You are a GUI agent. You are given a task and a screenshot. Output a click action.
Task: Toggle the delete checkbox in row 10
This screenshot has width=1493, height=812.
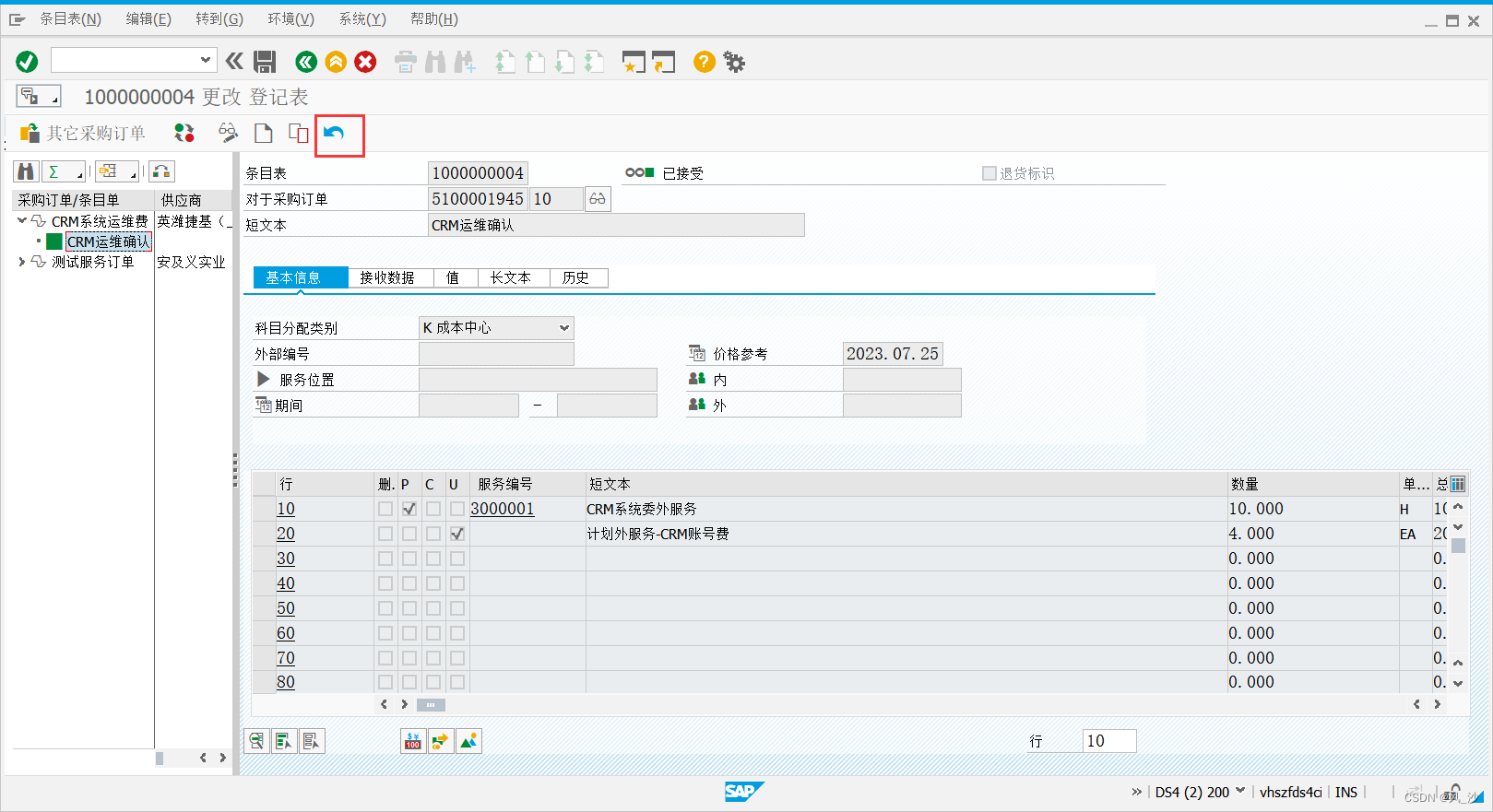(x=385, y=509)
